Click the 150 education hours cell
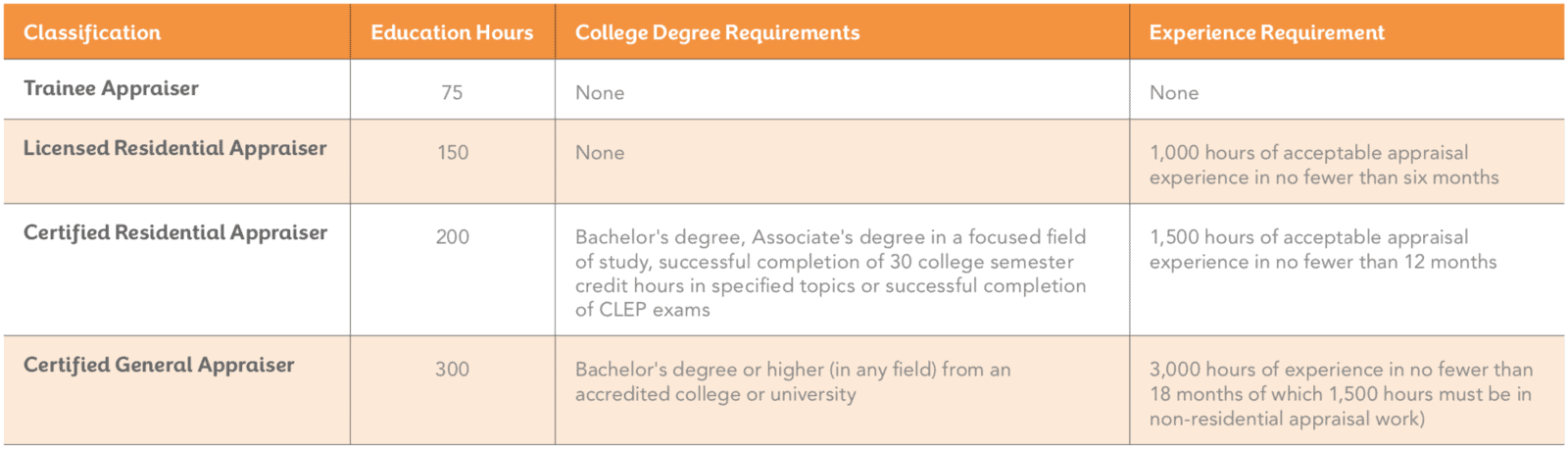Viewport: 1568px width, 449px height. 453,152
